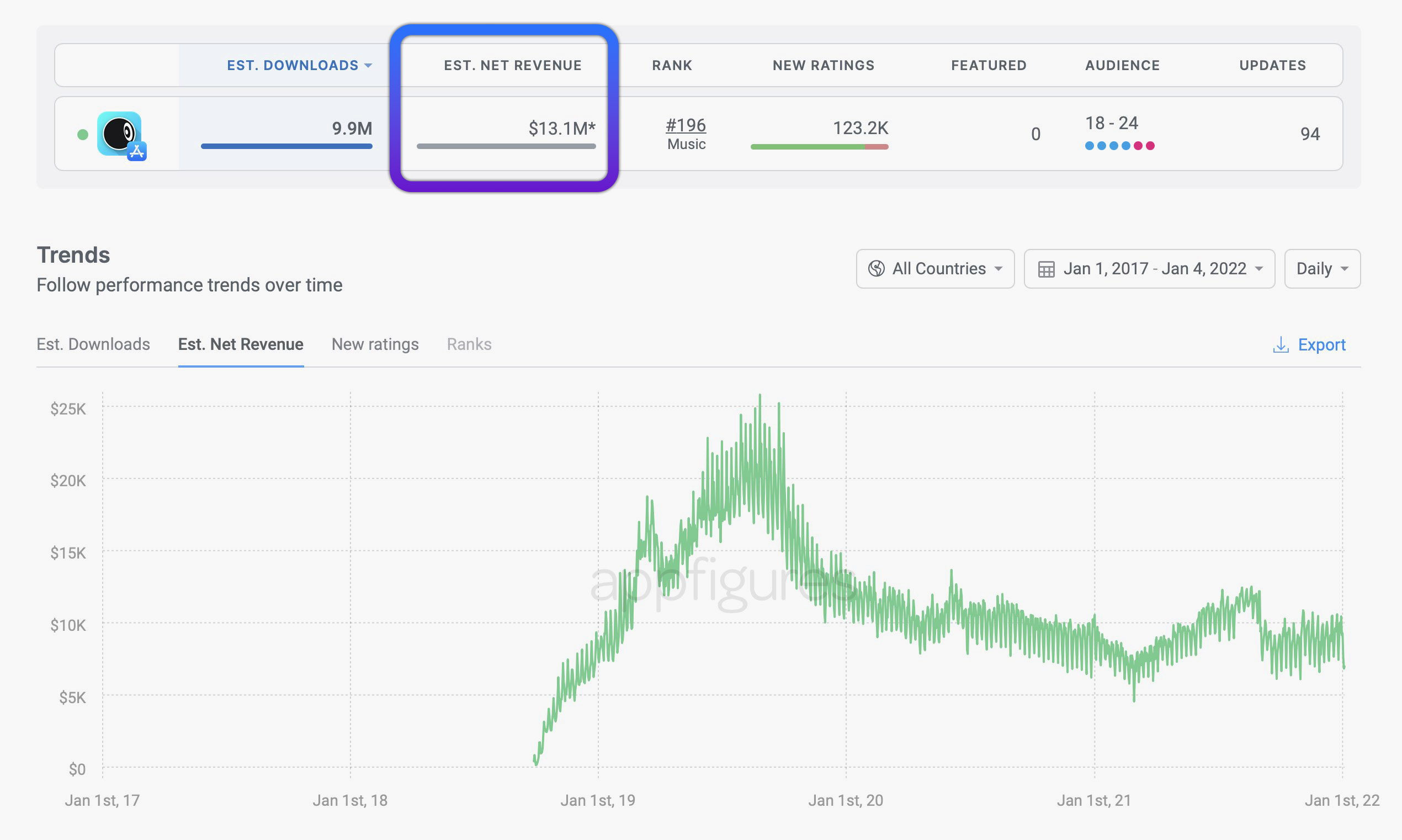Click the revenue chart peak in 2019
This screenshot has width=1402, height=840.
(760, 396)
